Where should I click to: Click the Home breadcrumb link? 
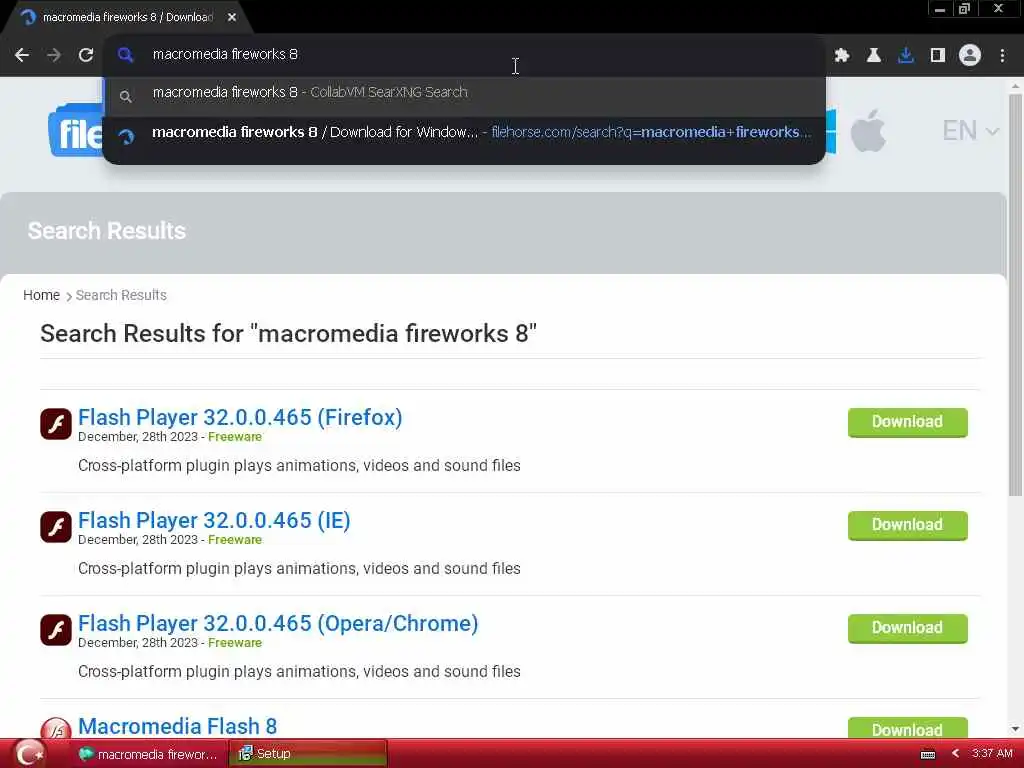(41, 295)
